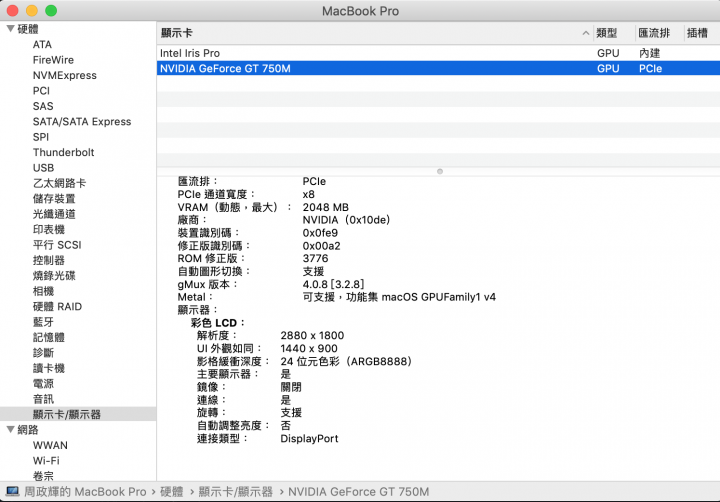The height and width of the screenshot is (502, 720).
Task: Click the 24 位元色彩 (ARGB8888) value
Action: [346, 361]
